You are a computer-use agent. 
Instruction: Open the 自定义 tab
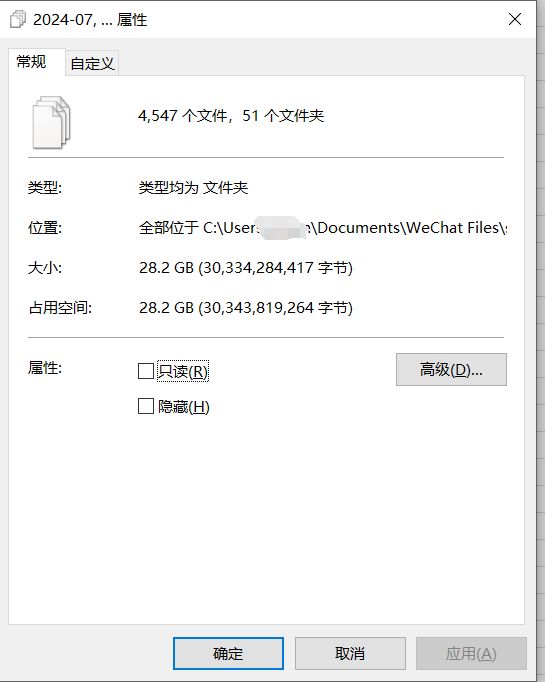coord(92,64)
